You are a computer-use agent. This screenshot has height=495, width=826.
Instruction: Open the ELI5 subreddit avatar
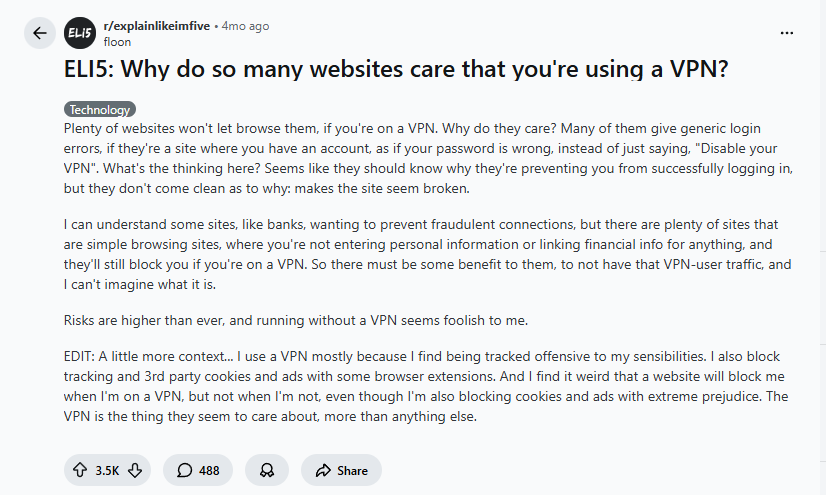80,34
